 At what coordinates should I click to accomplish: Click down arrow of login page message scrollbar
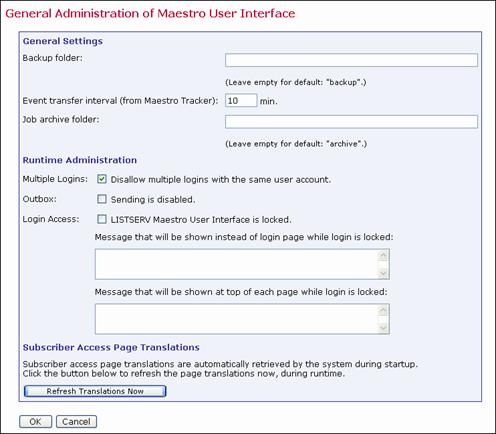coord(383,273)
